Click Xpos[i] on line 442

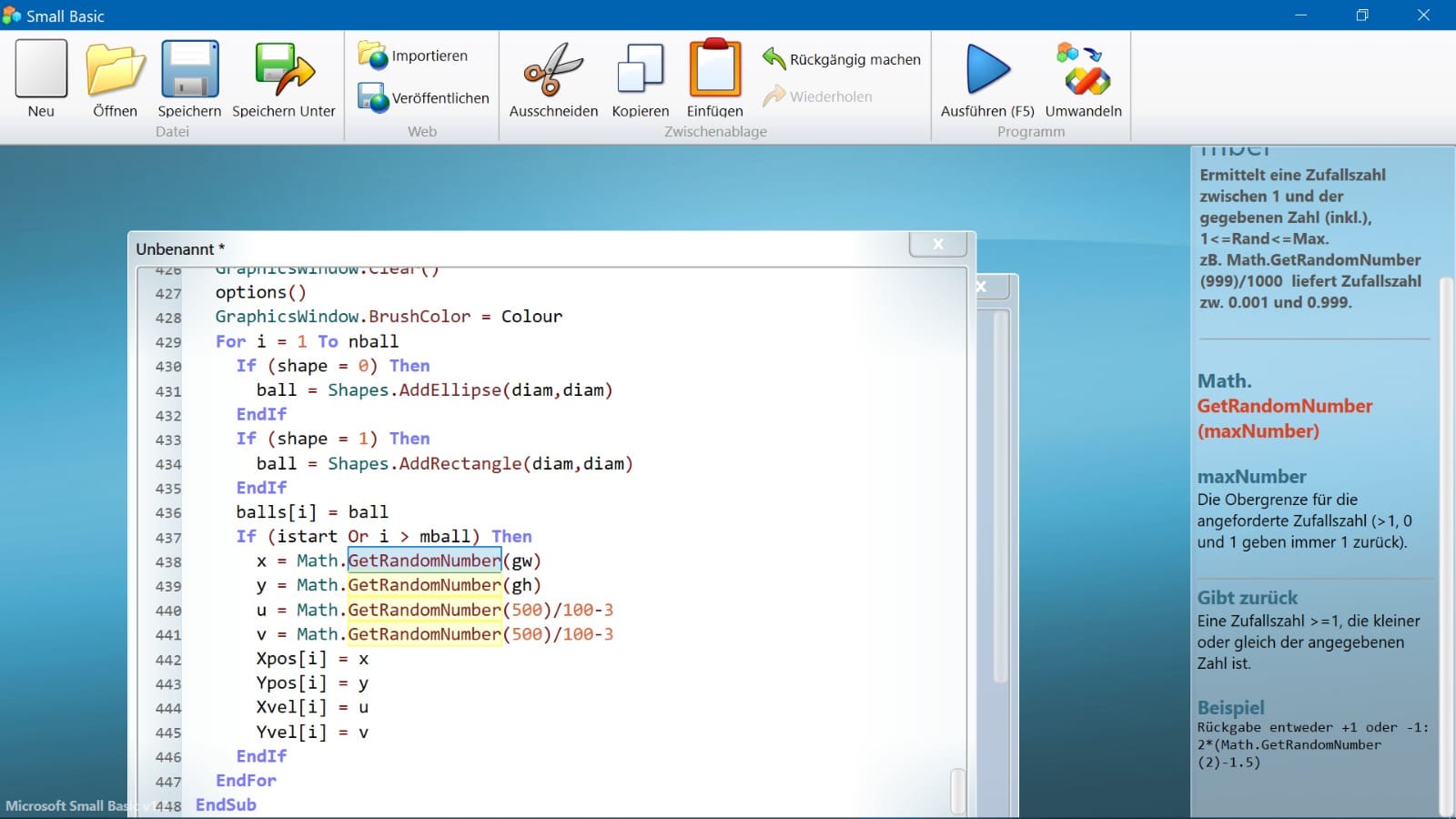coord(291,659)
